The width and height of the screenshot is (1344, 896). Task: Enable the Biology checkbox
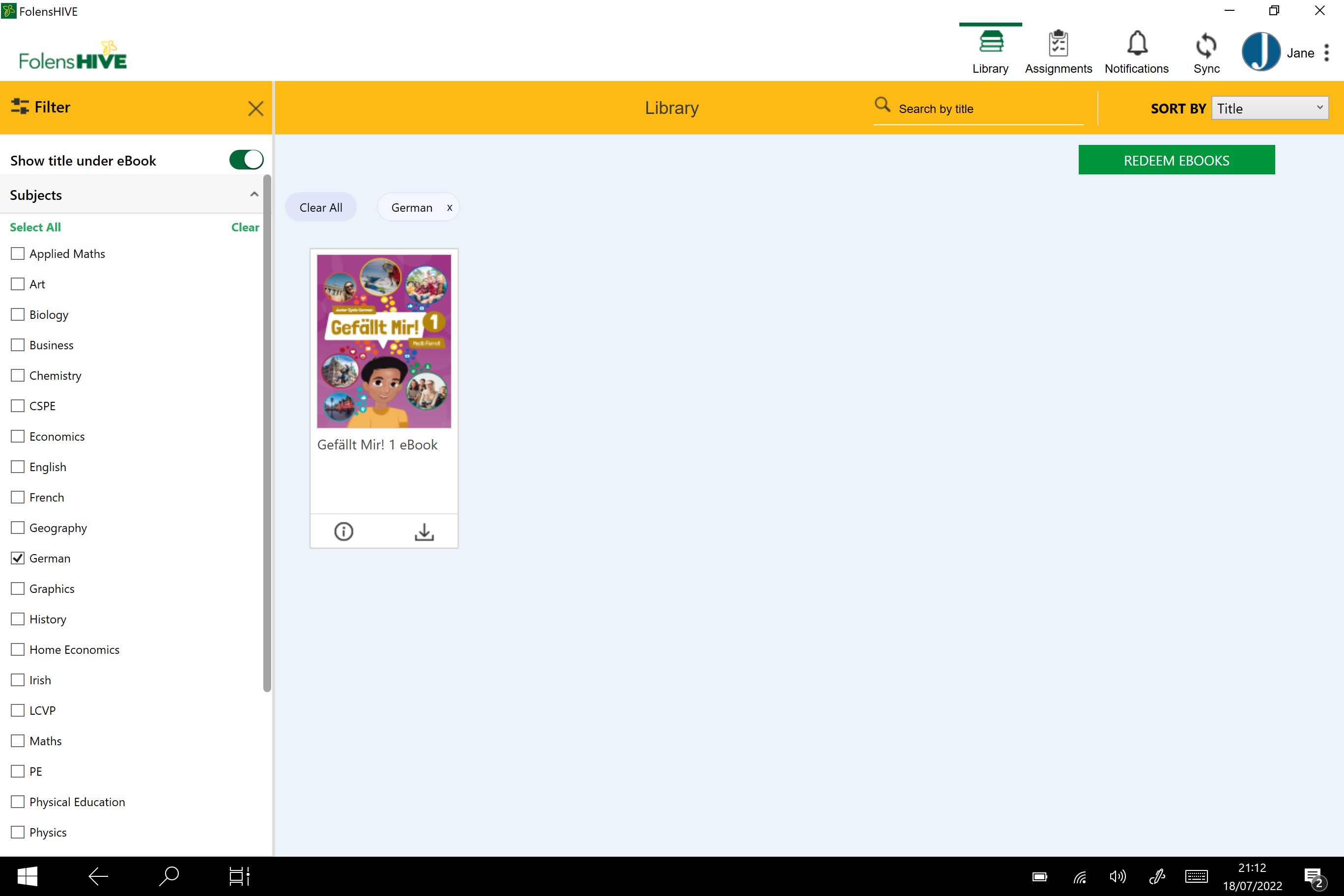[x=18, y=314]
